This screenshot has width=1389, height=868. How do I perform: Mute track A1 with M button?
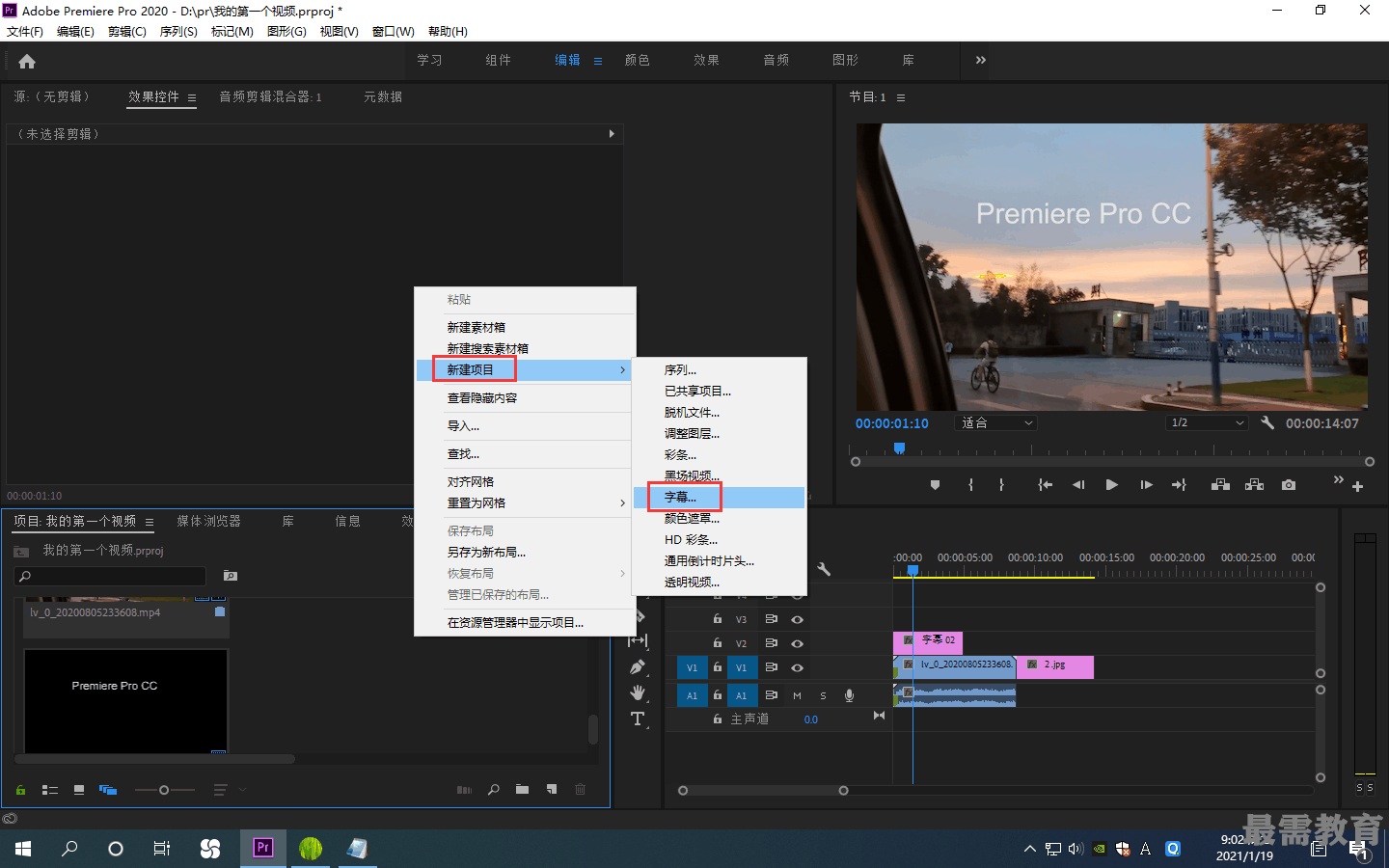(x=797, y=695)
